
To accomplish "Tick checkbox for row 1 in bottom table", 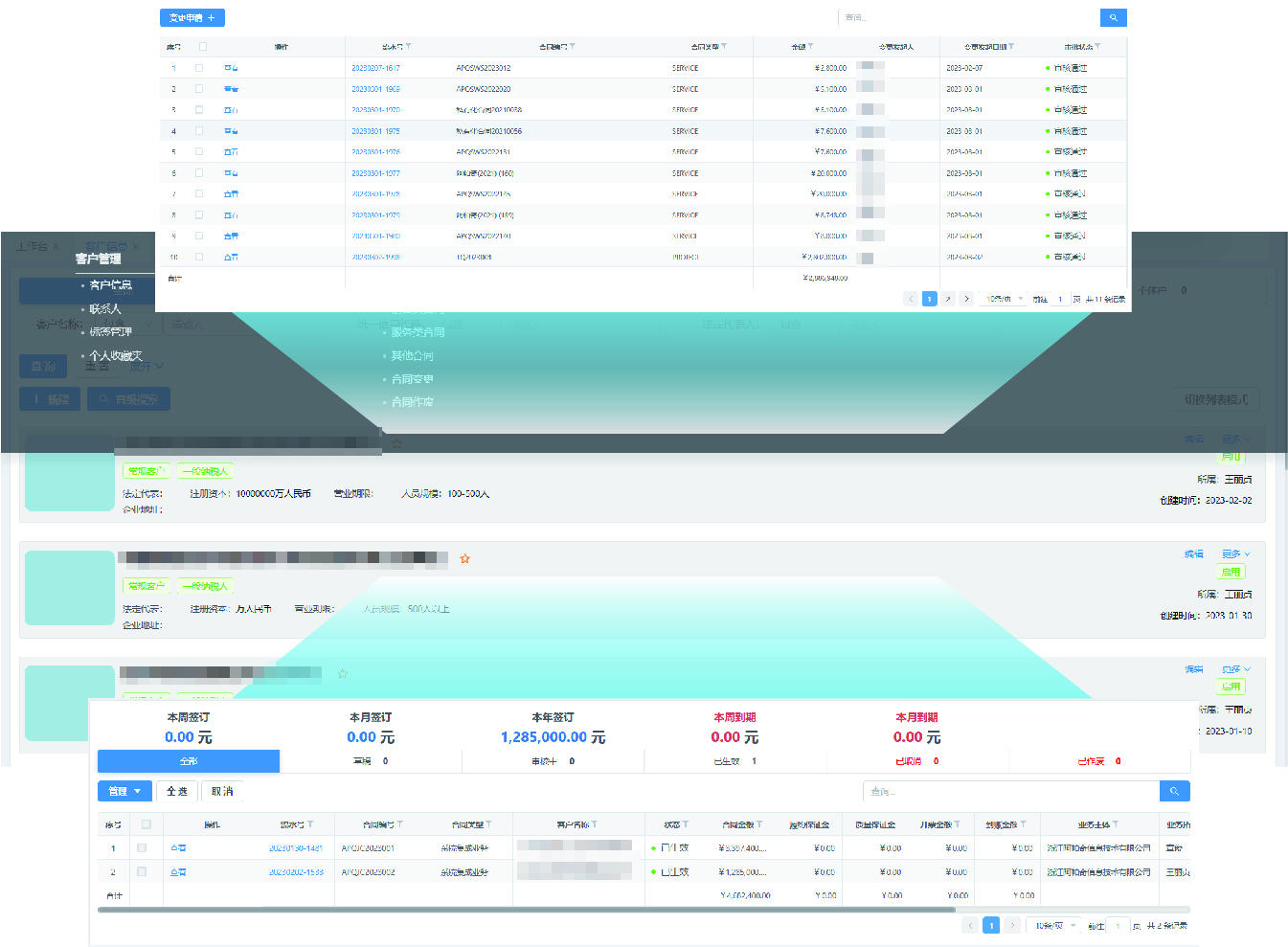I will (142, 847).
